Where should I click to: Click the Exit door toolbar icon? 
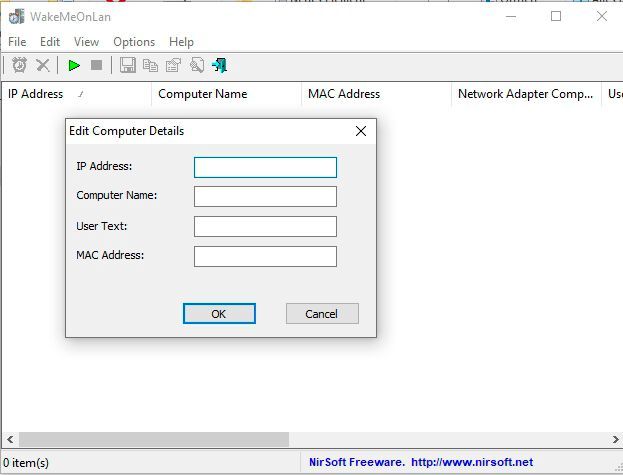tap(219, 65)
